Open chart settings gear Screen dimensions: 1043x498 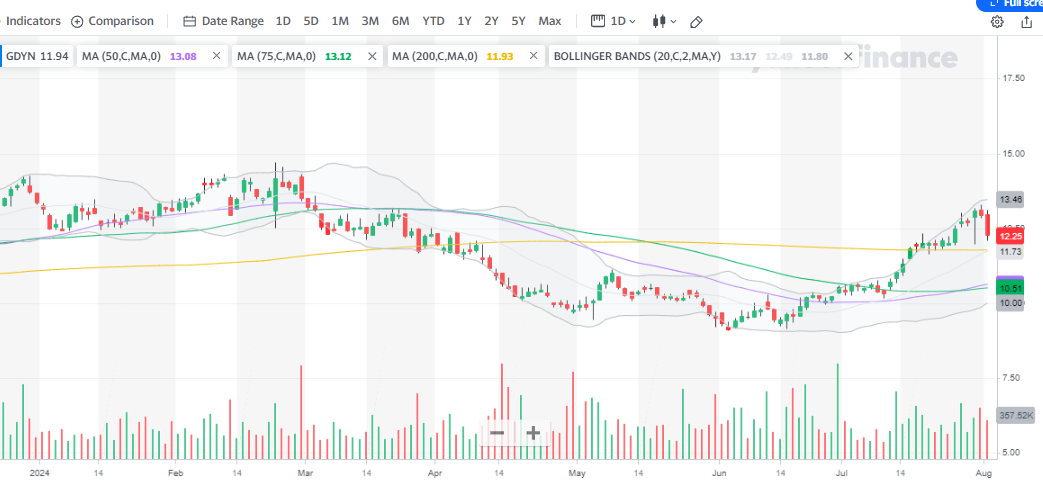click(x=997, y=22)
